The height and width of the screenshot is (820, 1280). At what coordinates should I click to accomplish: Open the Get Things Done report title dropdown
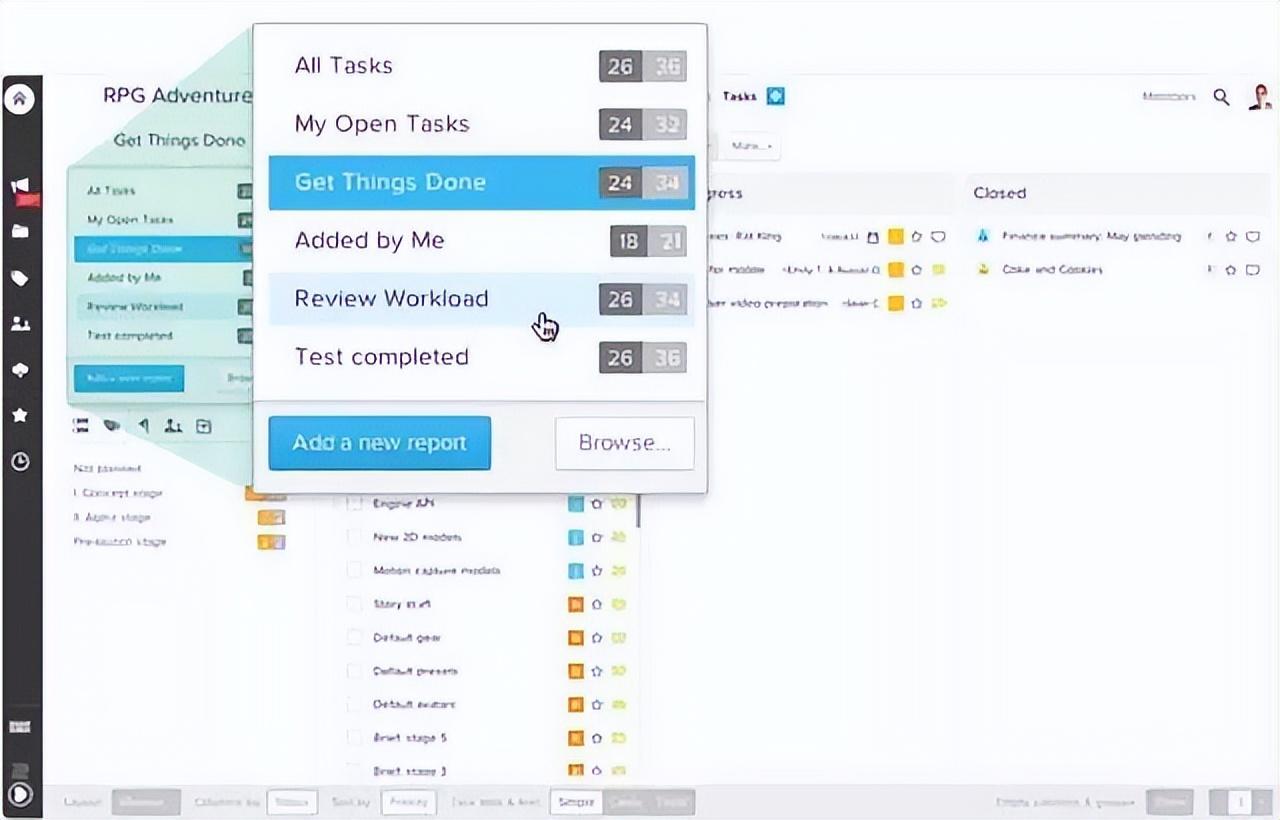[180, 140]
